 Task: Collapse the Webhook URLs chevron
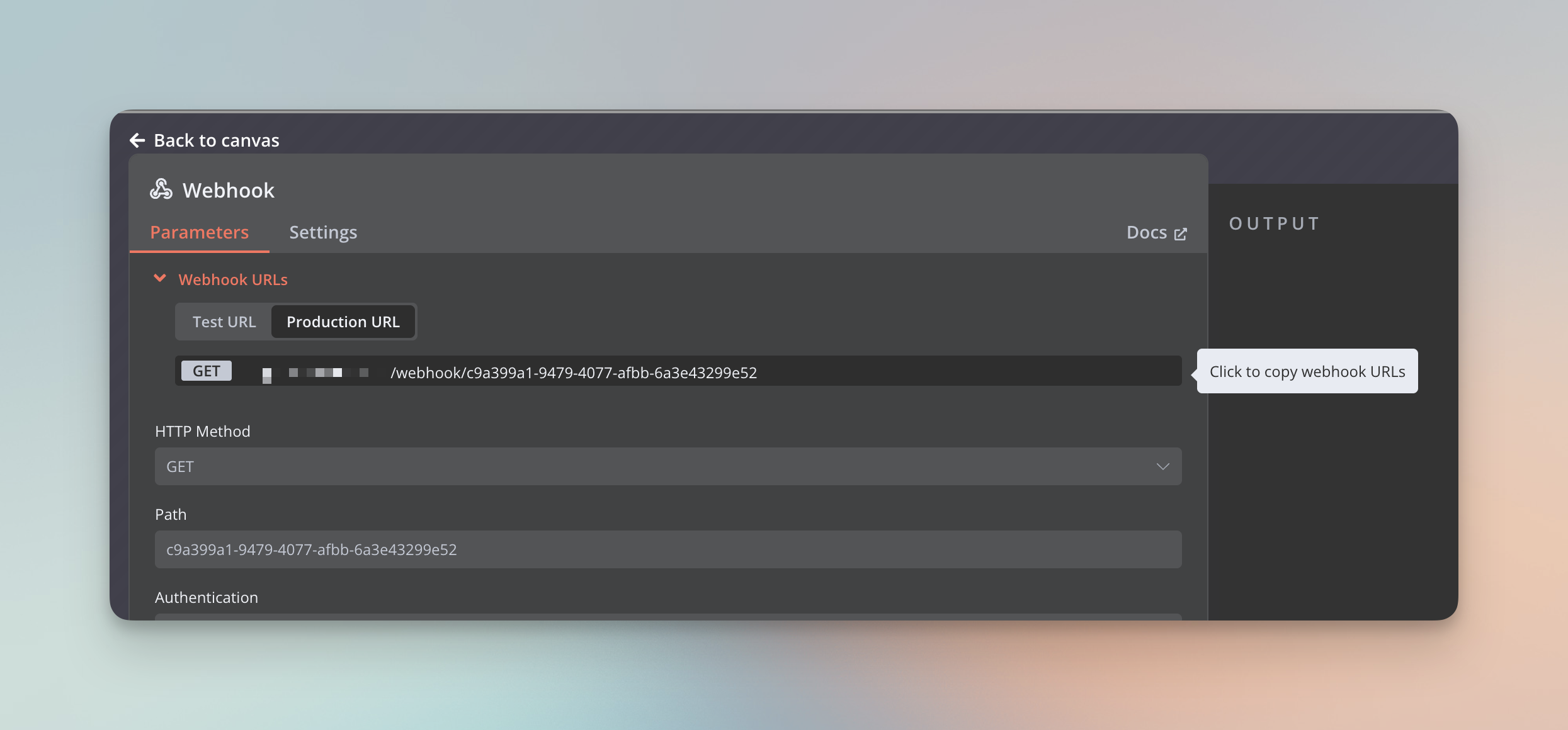160,278
